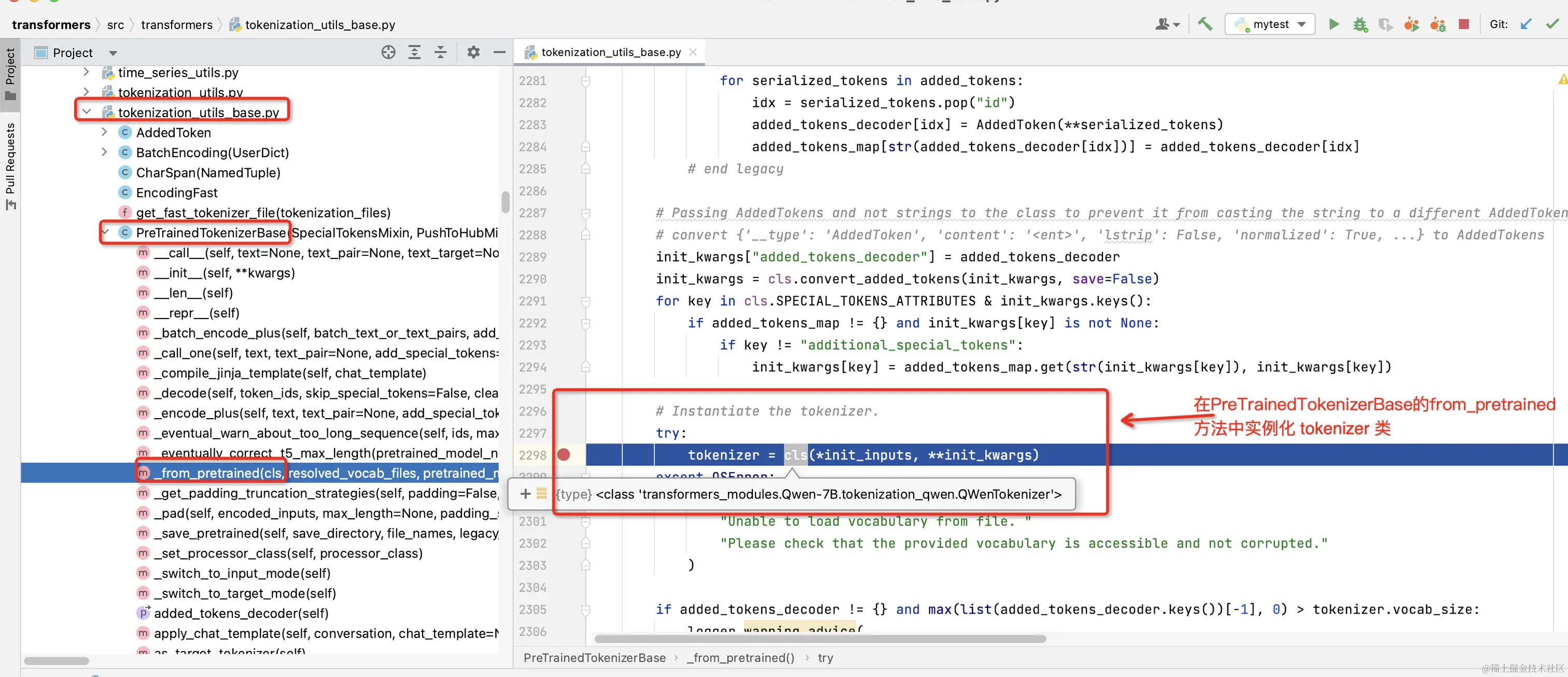Collapse all nodes in Project tree

[x=441, y=52]
